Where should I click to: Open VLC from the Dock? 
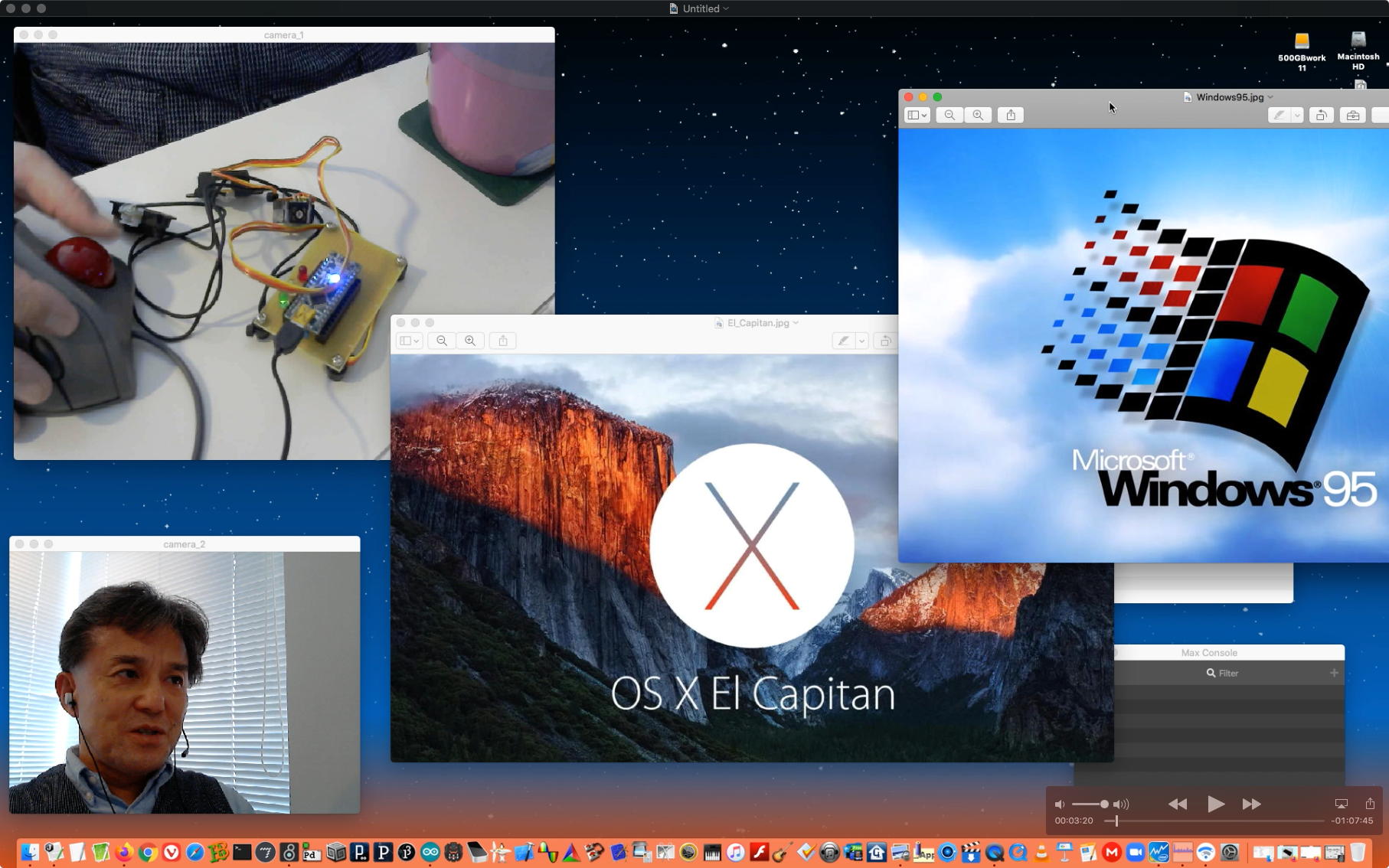[x=1041, y=852]
